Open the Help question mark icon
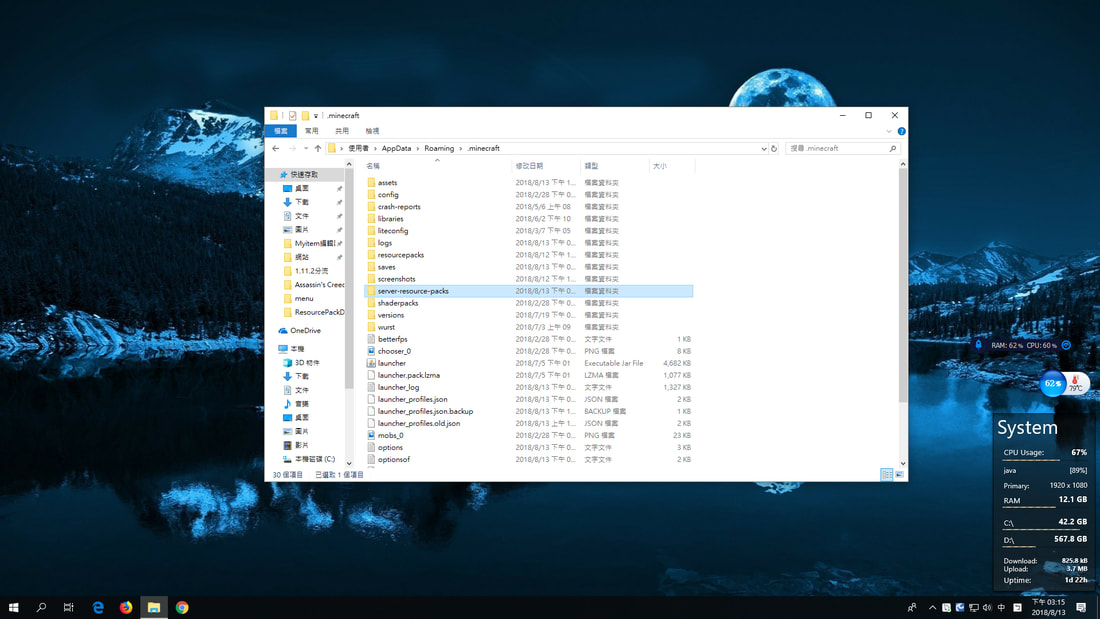 tap(901, 131)
